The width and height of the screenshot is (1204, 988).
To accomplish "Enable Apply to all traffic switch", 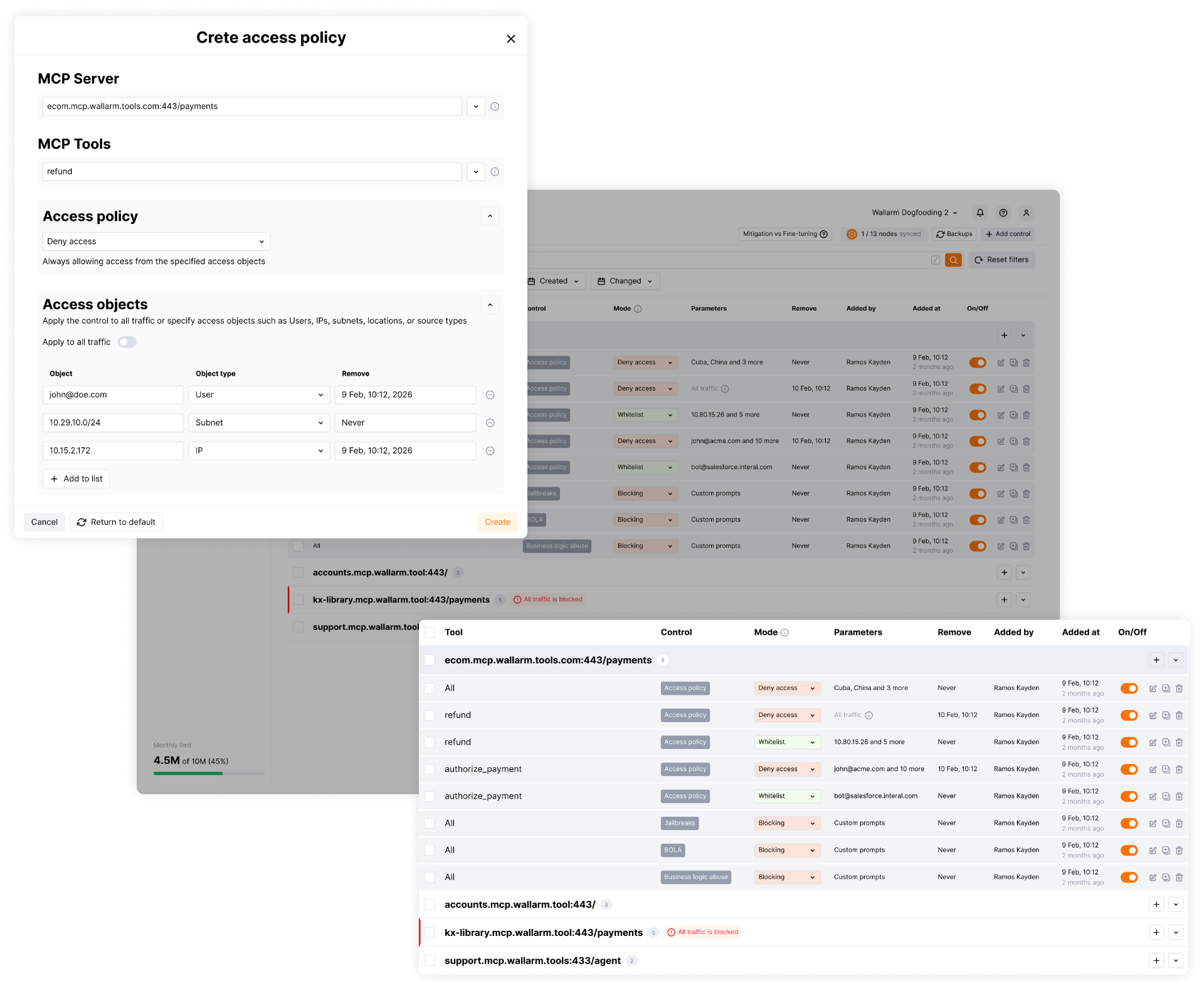I will pyautogui.click(x=127, y=342).
